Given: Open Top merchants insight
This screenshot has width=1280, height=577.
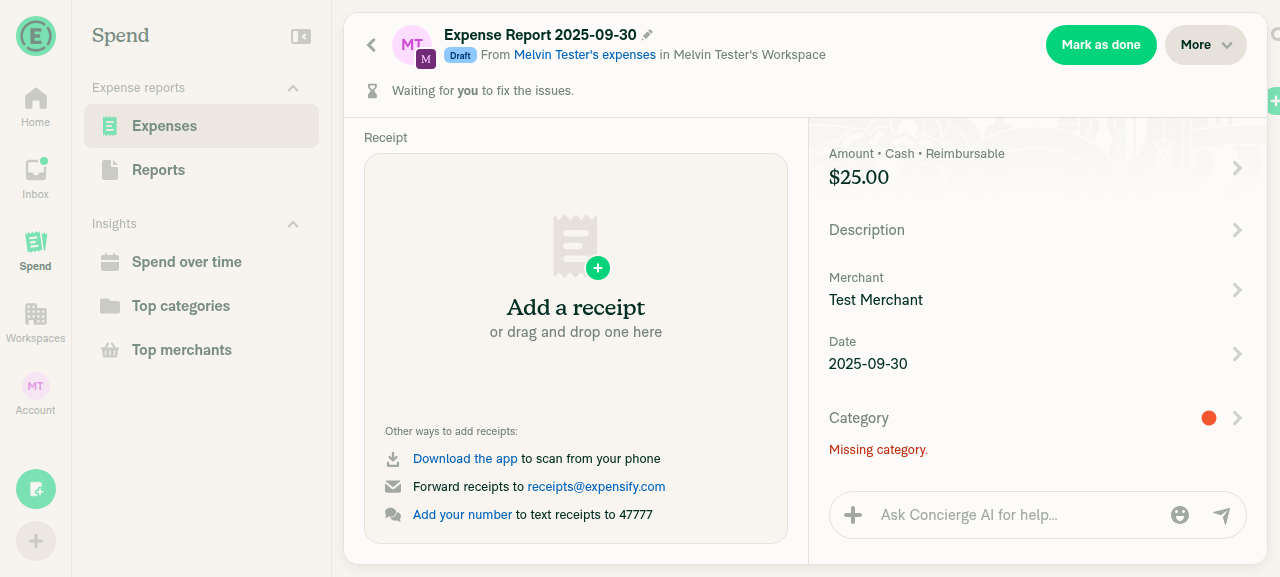Looking at the screenshot, I should click(201, 350).
